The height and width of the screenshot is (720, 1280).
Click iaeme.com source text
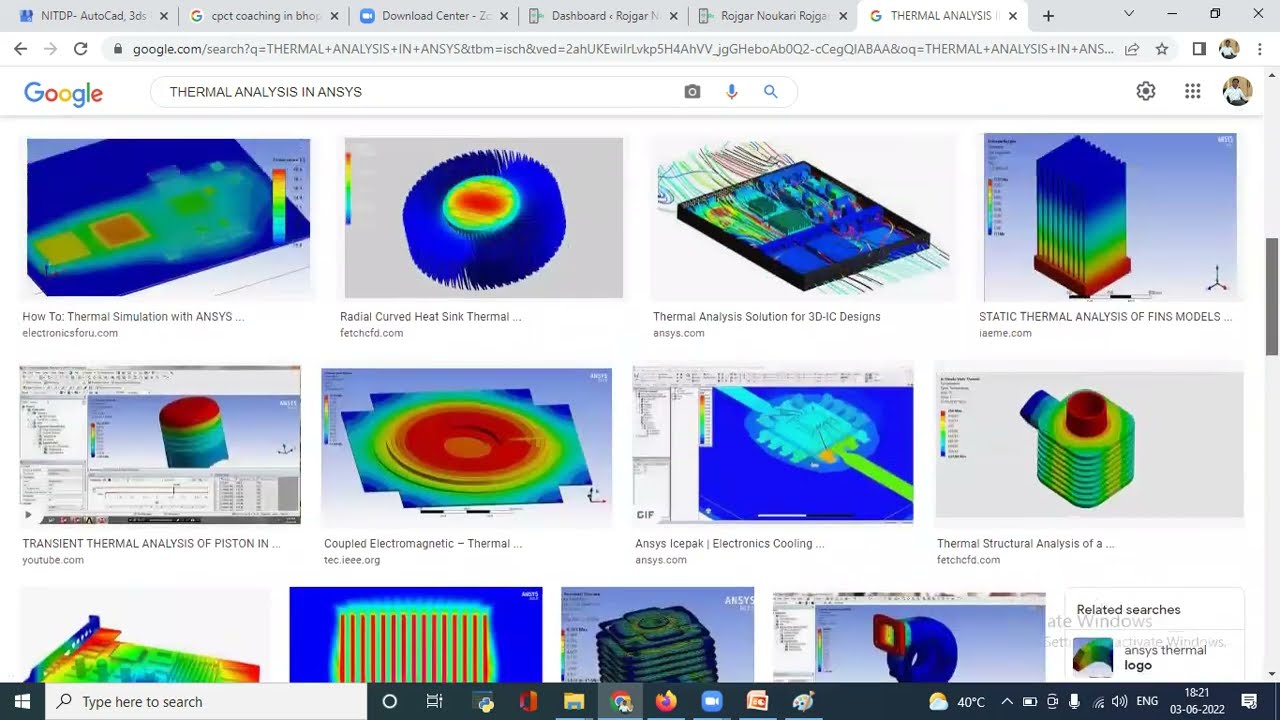(x=1005, y=333)
